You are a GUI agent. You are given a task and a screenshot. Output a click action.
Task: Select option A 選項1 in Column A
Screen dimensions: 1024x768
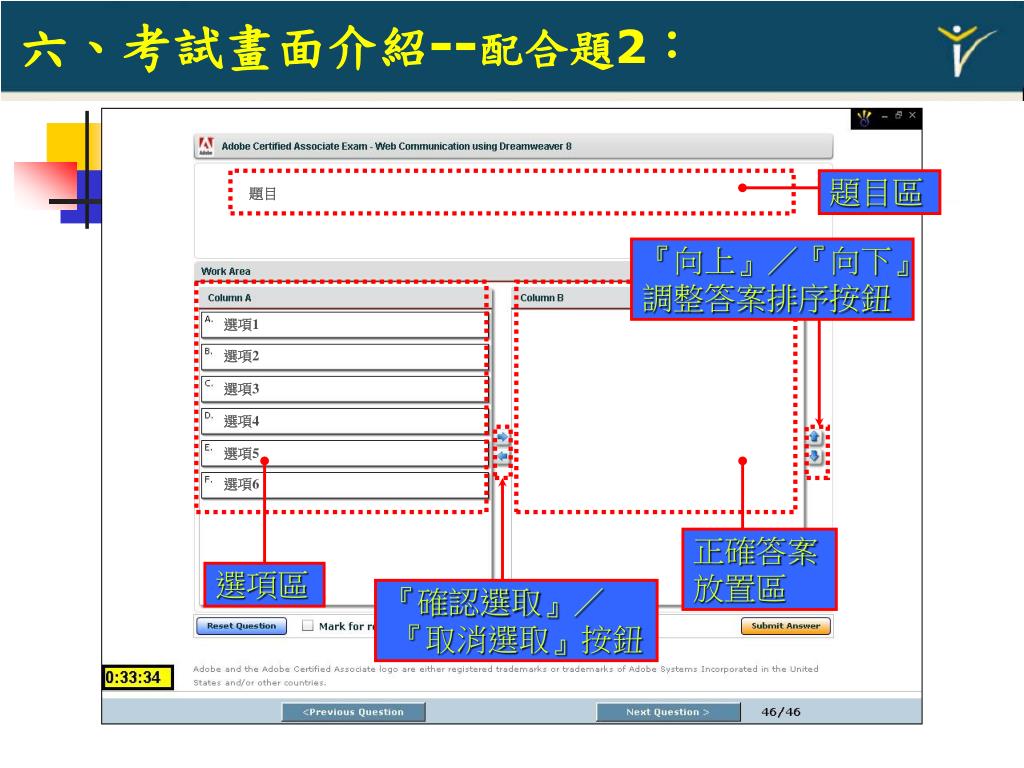coord(344,325)
